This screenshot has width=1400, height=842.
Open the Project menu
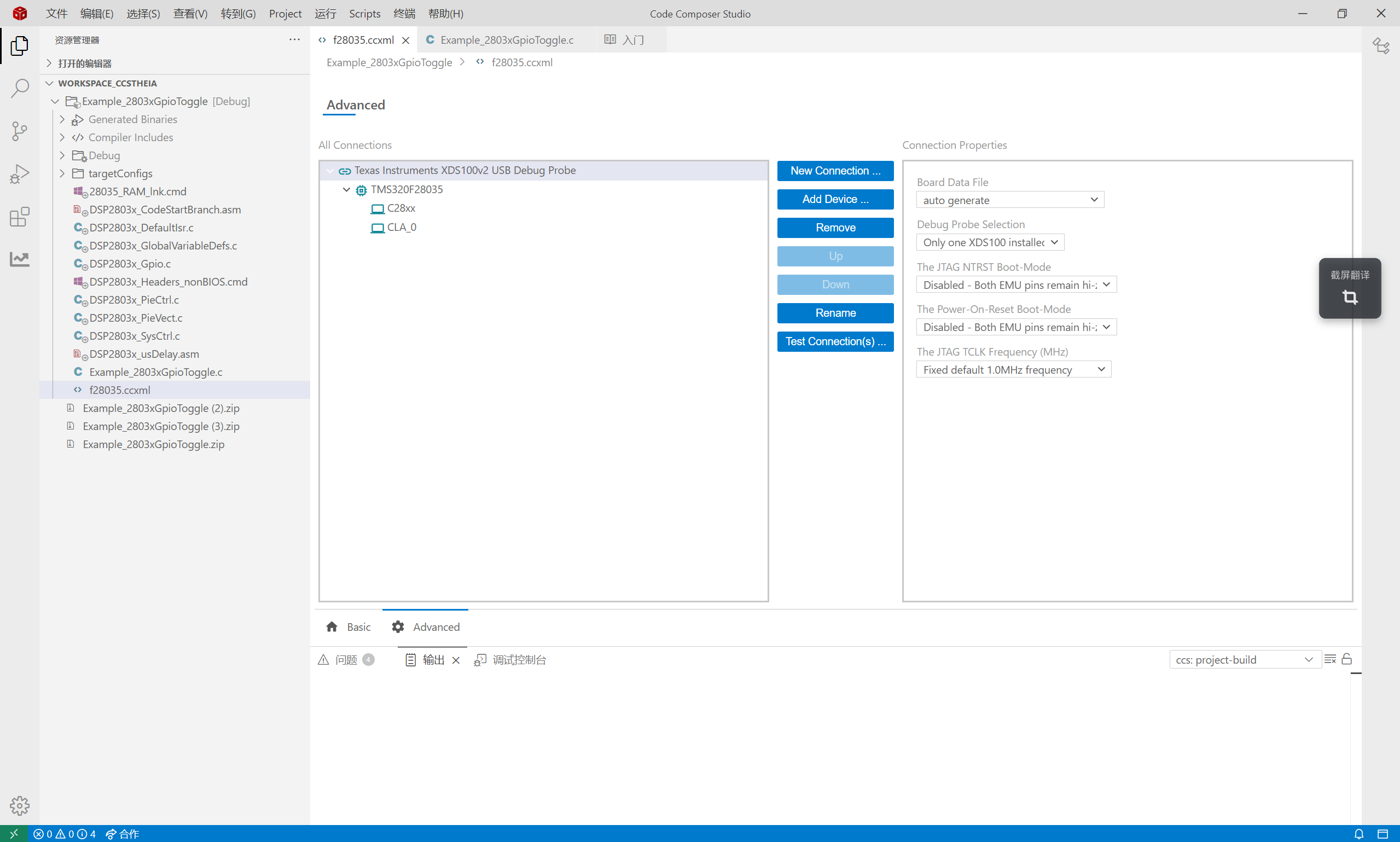click(285, 14)
